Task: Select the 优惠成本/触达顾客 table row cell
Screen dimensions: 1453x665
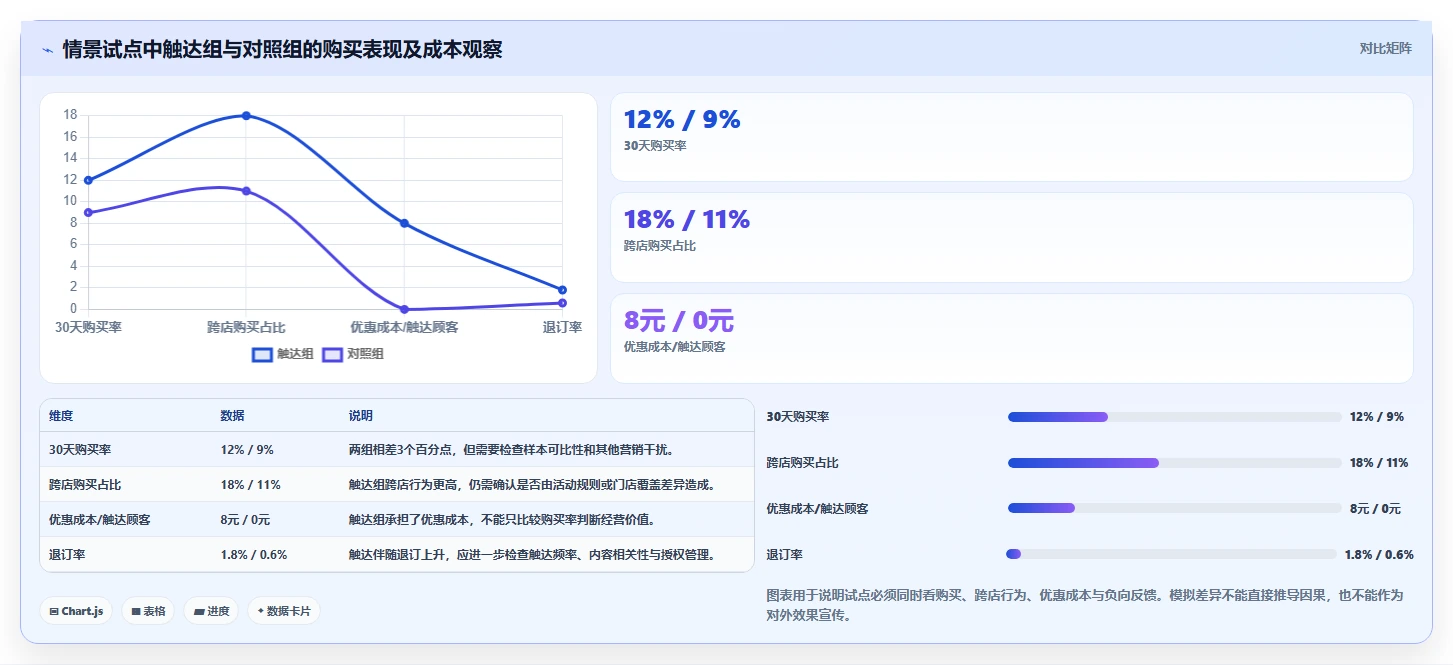Action: point(100,520)
